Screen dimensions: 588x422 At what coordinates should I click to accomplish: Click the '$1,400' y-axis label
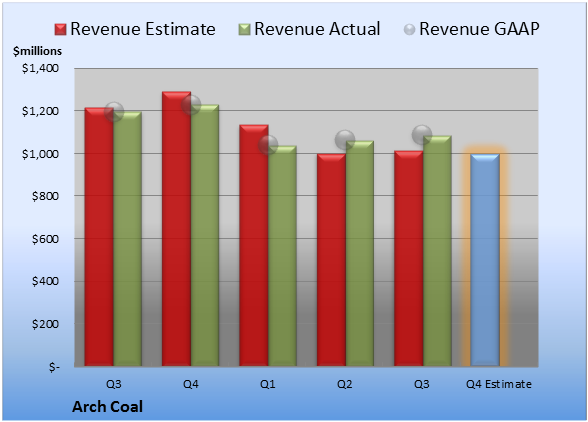40,68
